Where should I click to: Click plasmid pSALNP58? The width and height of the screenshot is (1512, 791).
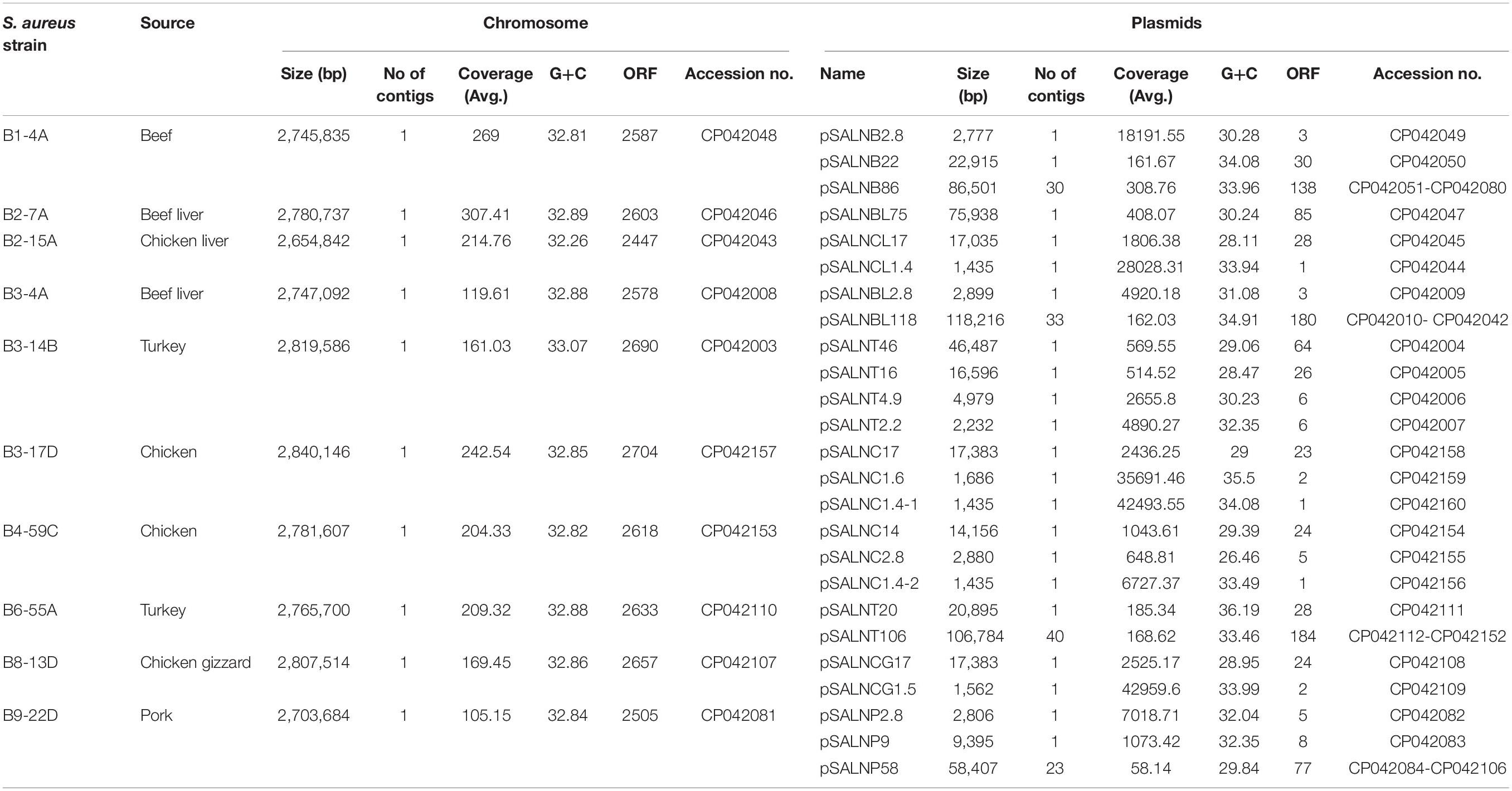[x=859, y=768]
